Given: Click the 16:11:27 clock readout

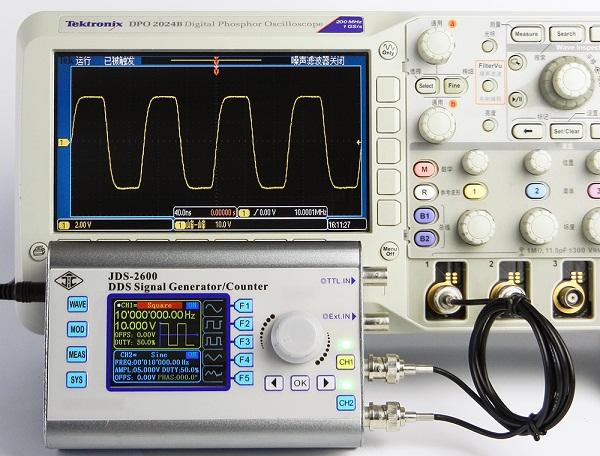Looking at the screenshot, I should pos(339,225).
